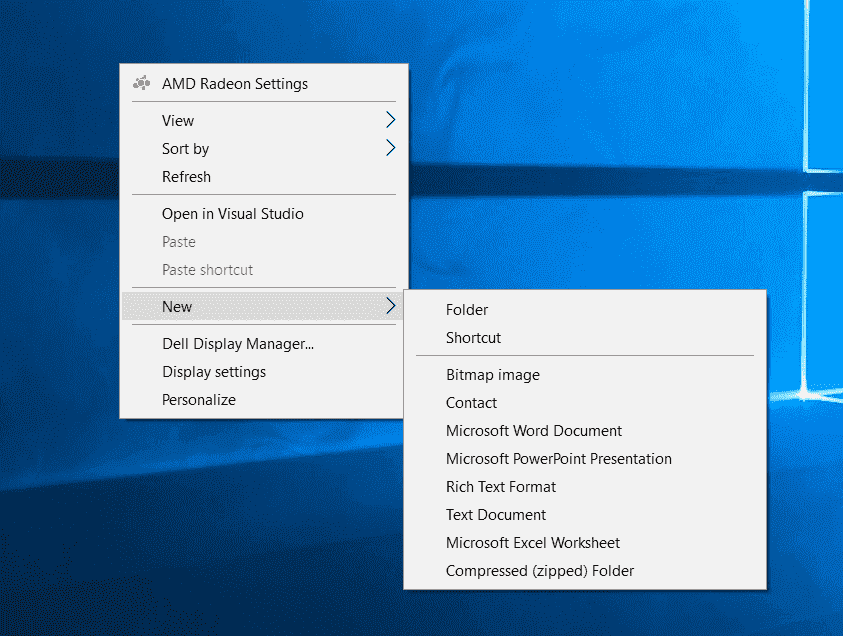The image size is (843, 636).
Task: Open the Sort by submenu
Action: [x=263, y=148]
